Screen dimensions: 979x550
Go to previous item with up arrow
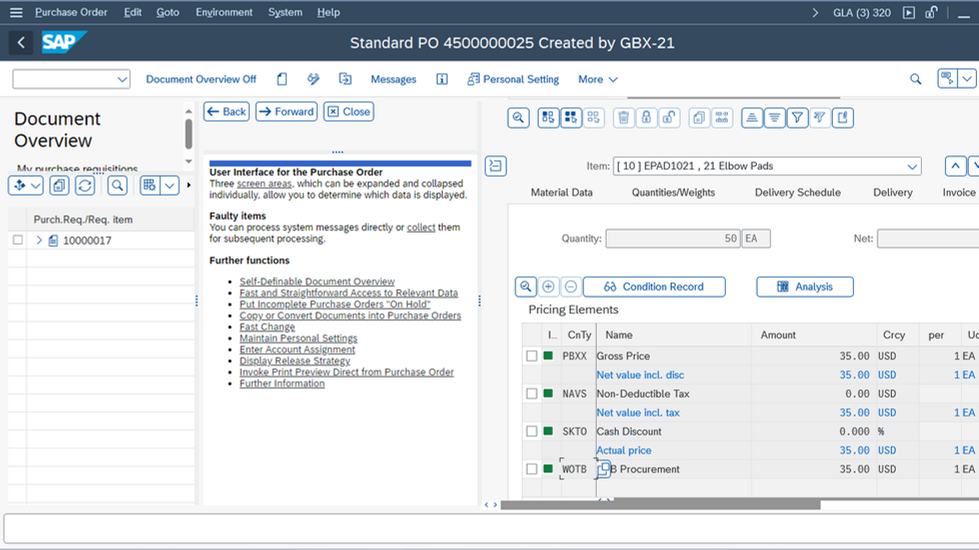pos(955,166)
